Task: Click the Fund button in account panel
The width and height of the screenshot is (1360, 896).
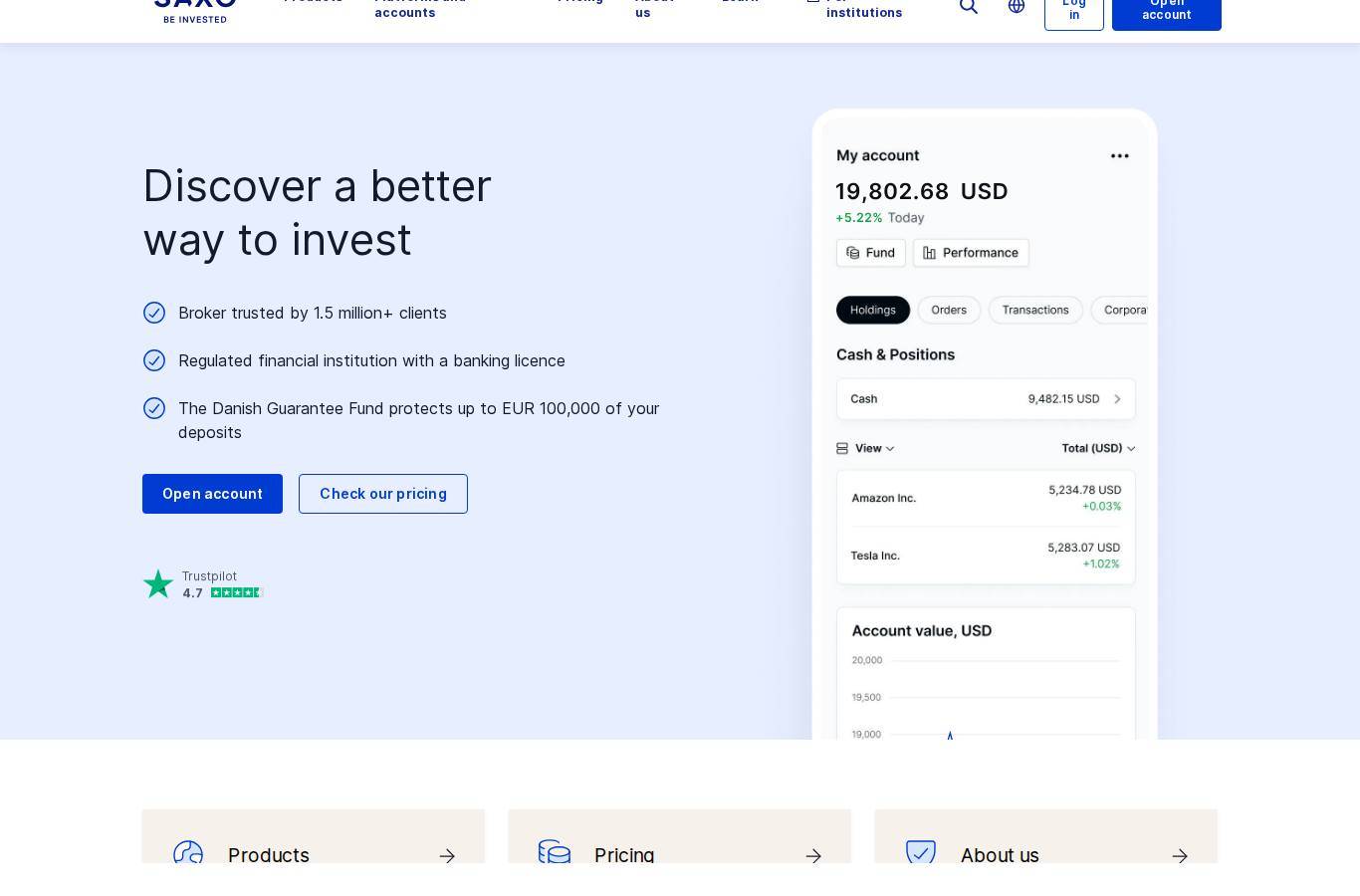Action: [x=871, y=253]
